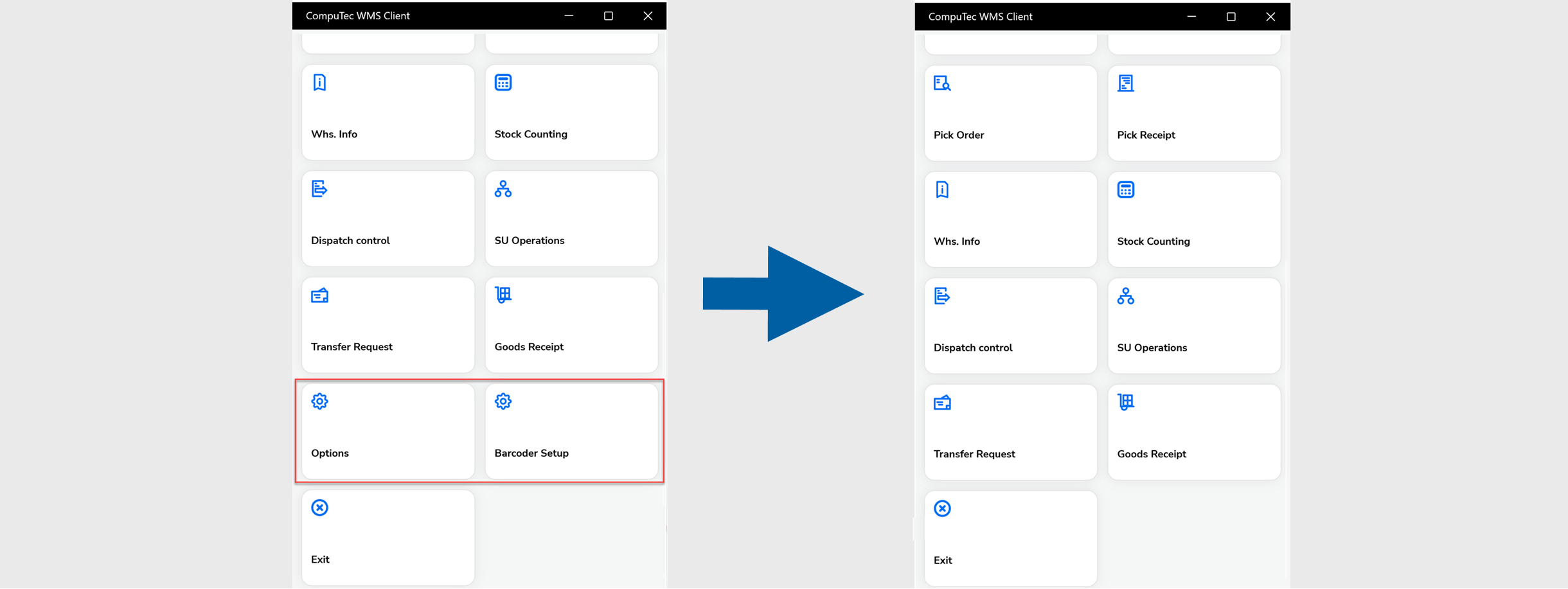Click Dispatch control icon in right window

tap(942, 296)
